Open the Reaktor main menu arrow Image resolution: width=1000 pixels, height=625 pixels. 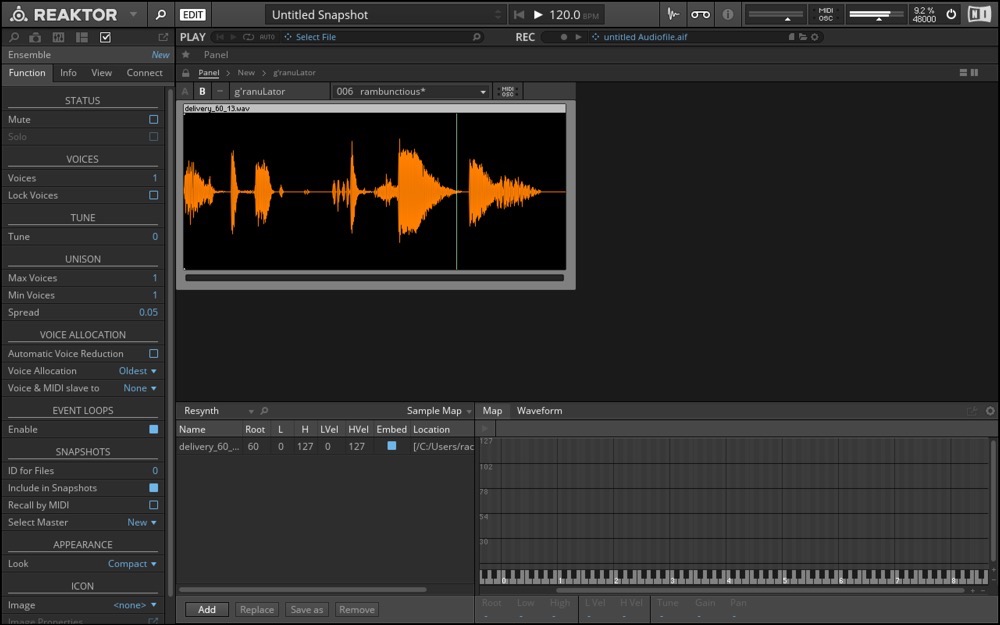coord(133,14)
